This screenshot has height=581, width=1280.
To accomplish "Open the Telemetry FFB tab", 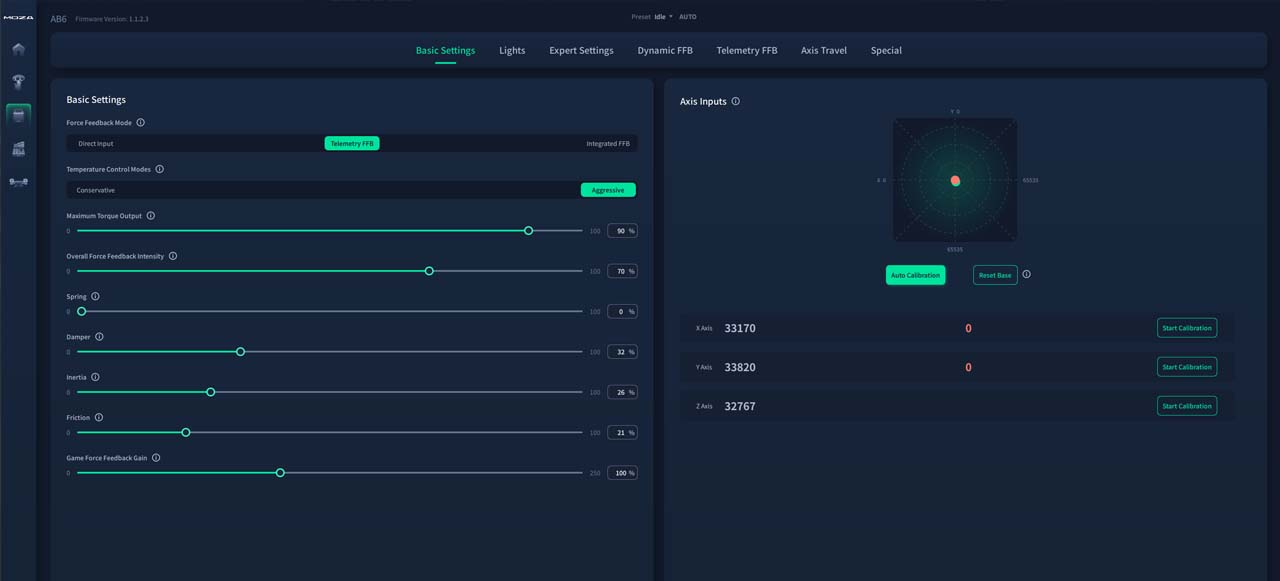I will pyautogui.click(x=746, y=51).
